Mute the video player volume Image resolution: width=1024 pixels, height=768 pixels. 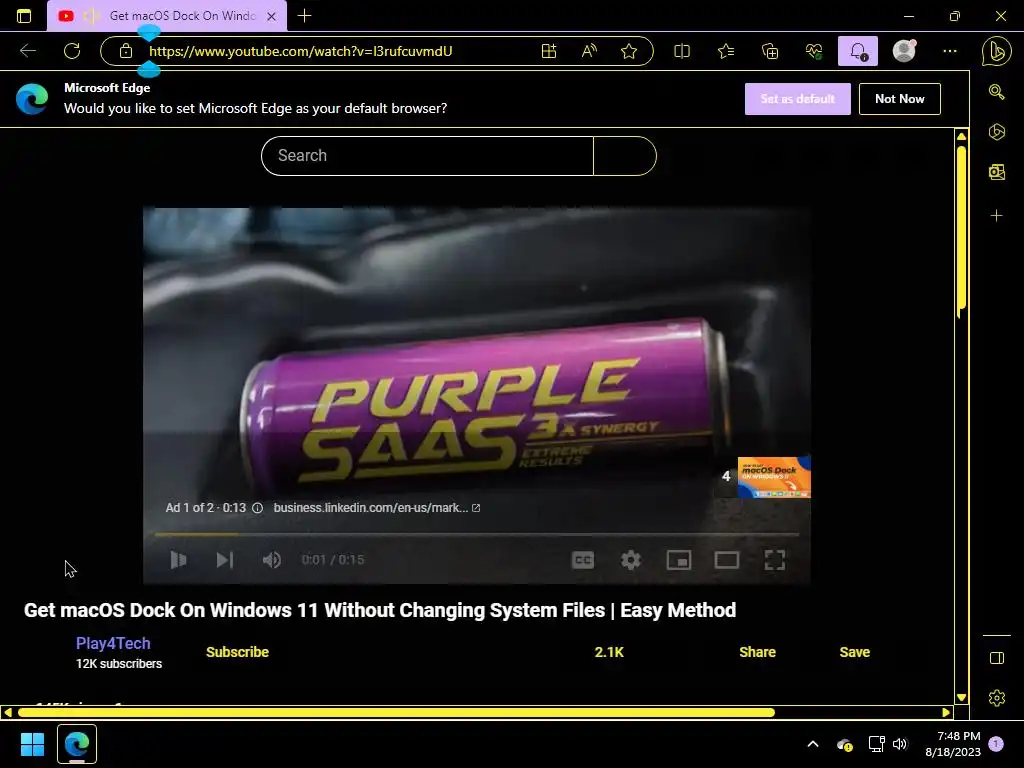pyautogui.click(x=272, y=560)
